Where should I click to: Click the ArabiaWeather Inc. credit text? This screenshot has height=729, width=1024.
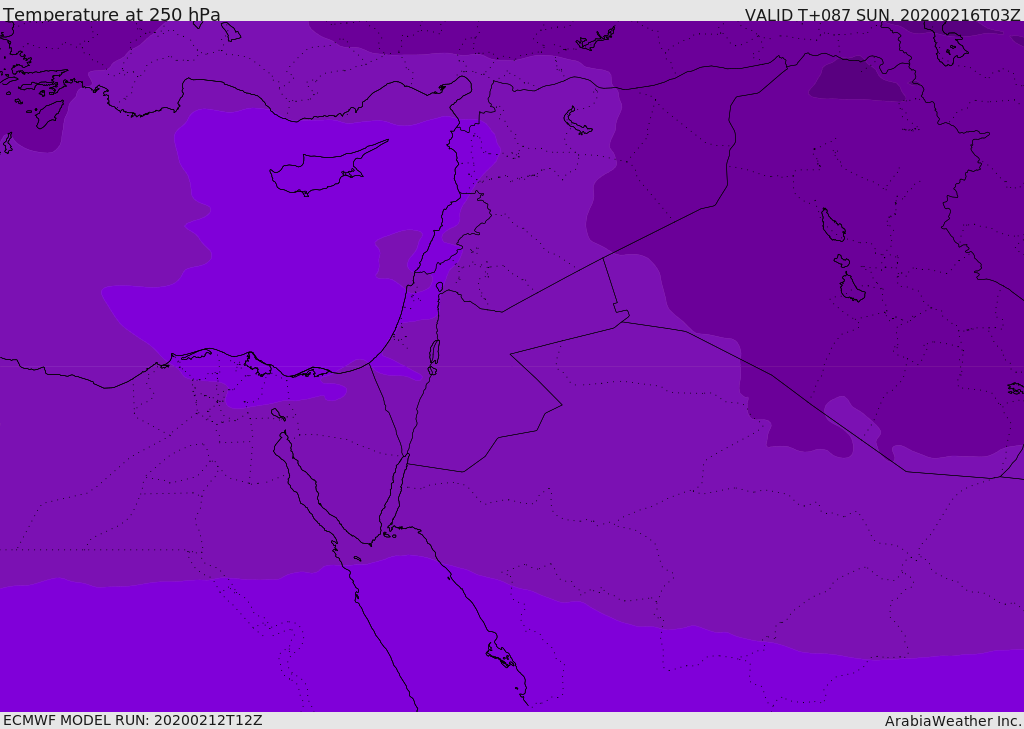coord(953,721)
